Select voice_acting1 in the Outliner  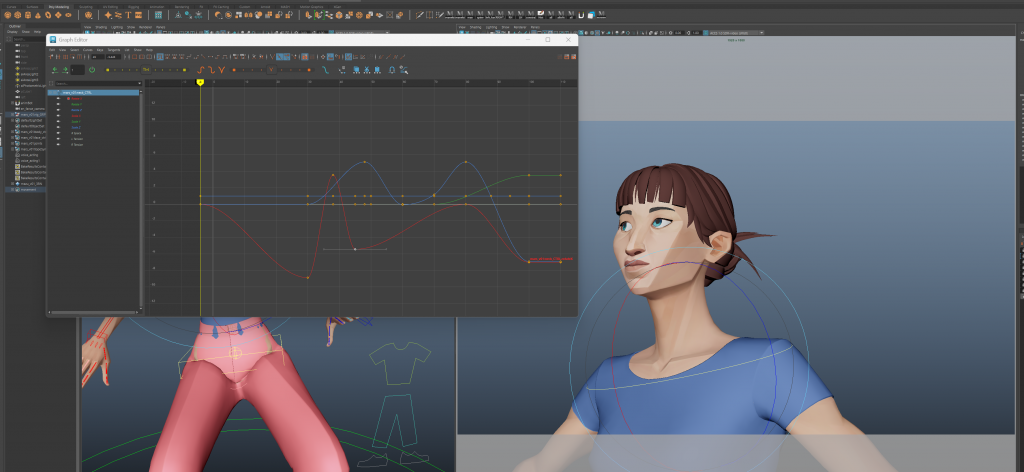pos(31,160)
